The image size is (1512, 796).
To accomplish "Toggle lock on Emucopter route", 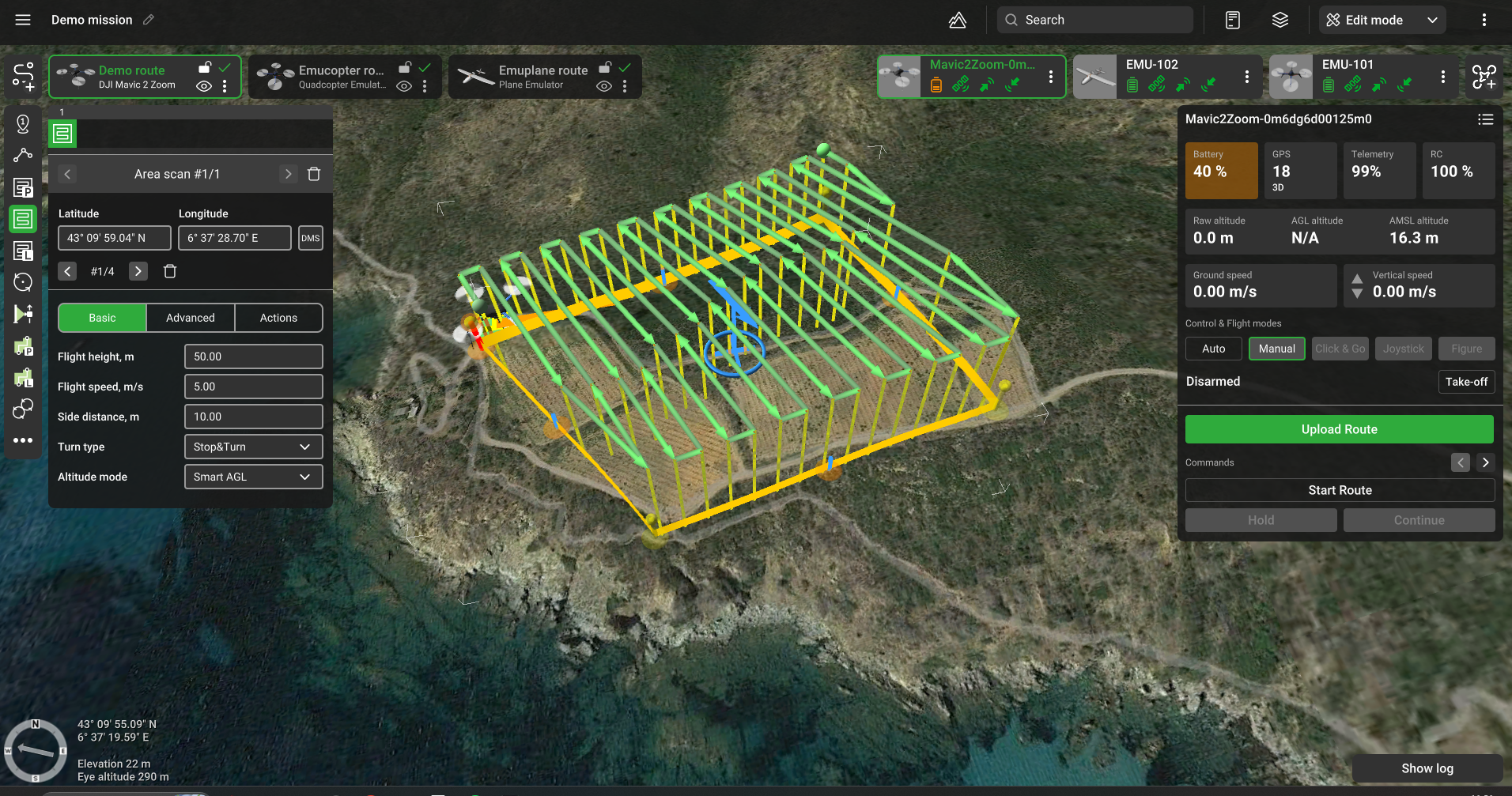I will click(x=405, y=68).
